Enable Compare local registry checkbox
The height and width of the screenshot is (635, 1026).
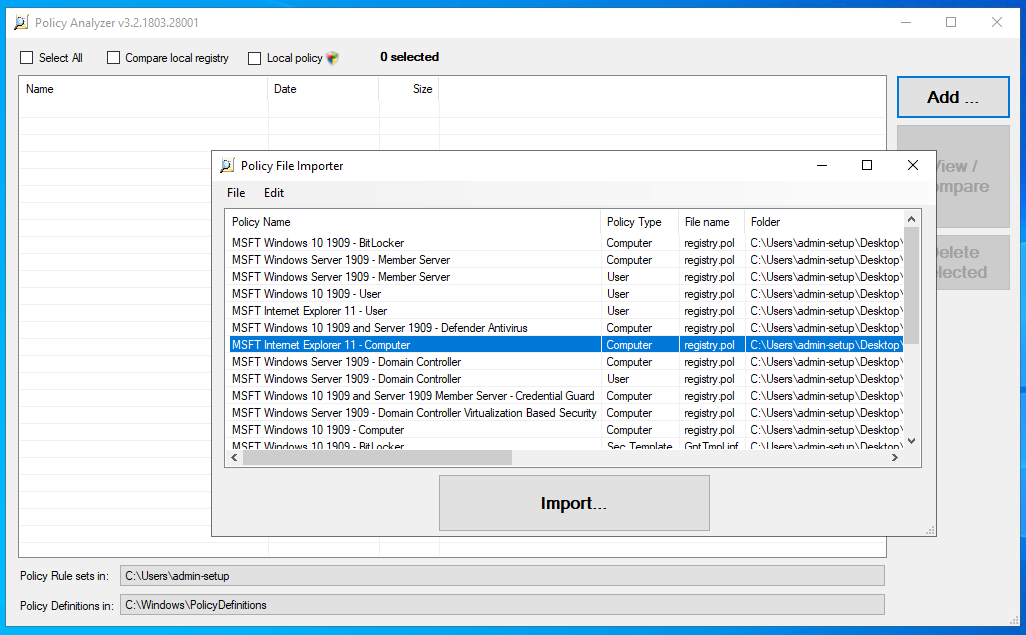pyautogui.click(x=113, y=58)
